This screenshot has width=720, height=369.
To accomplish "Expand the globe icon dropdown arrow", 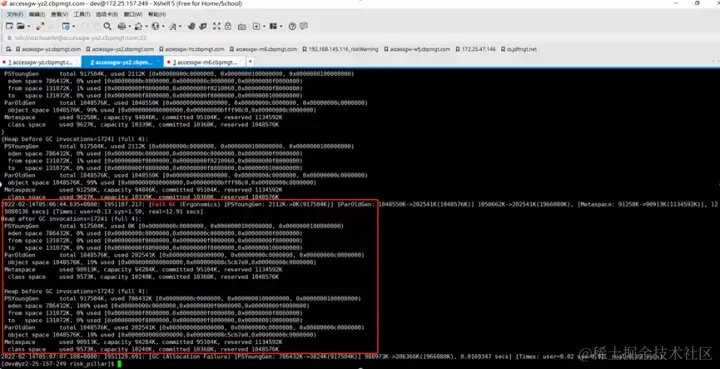I will [x=163, y=27].
